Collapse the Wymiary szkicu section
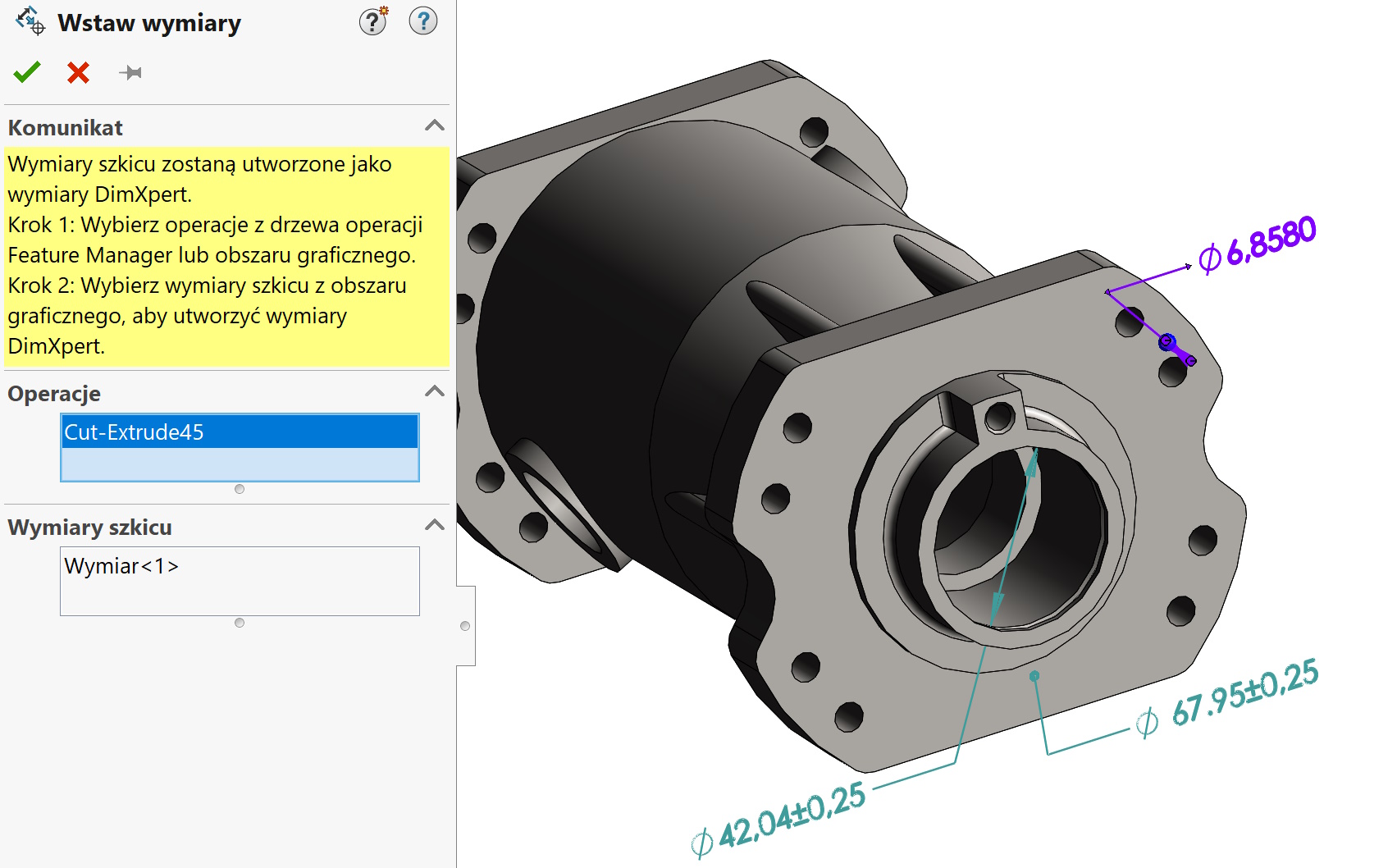This screenshot has width=1397, height=868. click(435, 525)
